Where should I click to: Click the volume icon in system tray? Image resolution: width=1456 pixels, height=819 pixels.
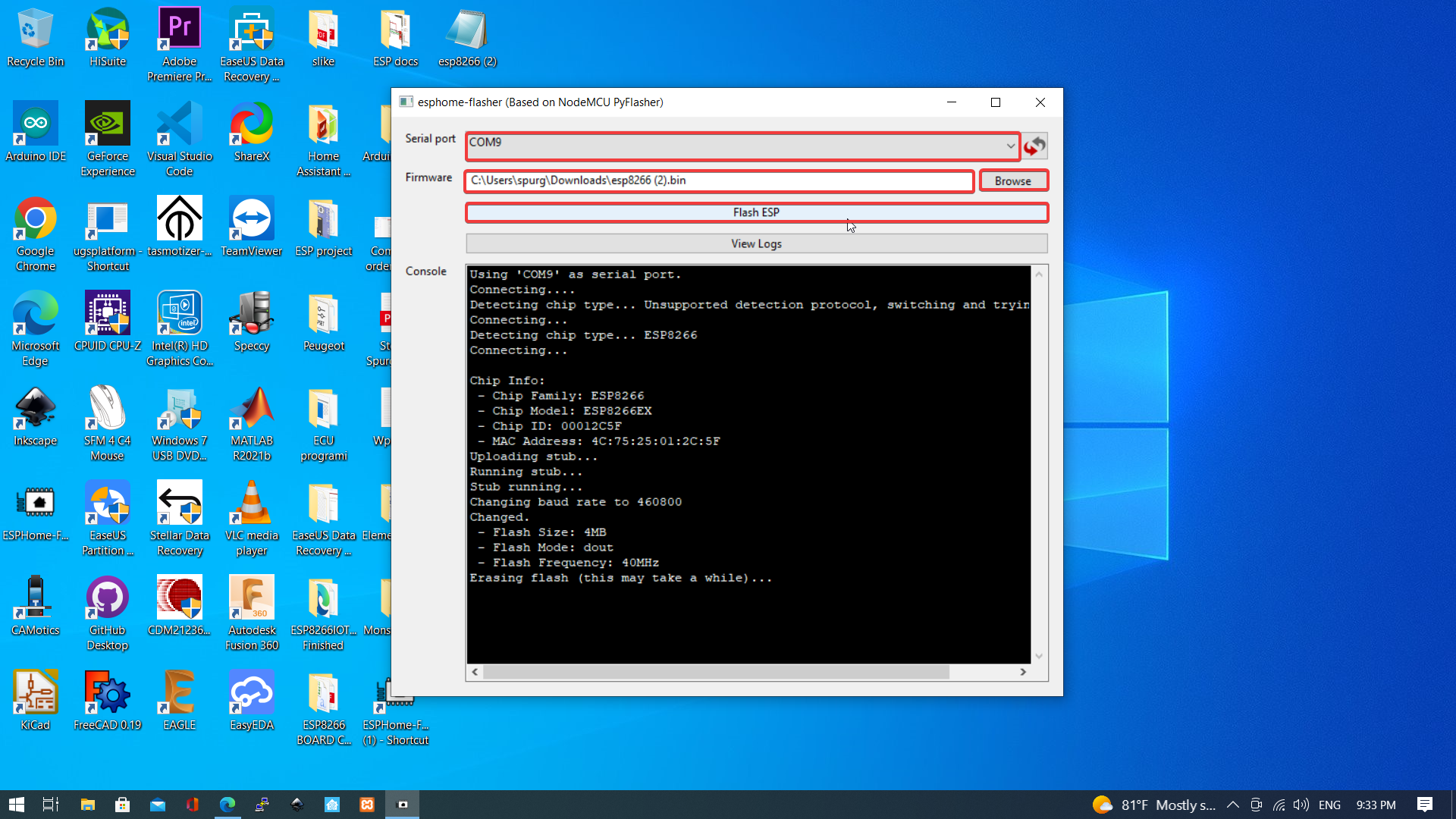1301,805
